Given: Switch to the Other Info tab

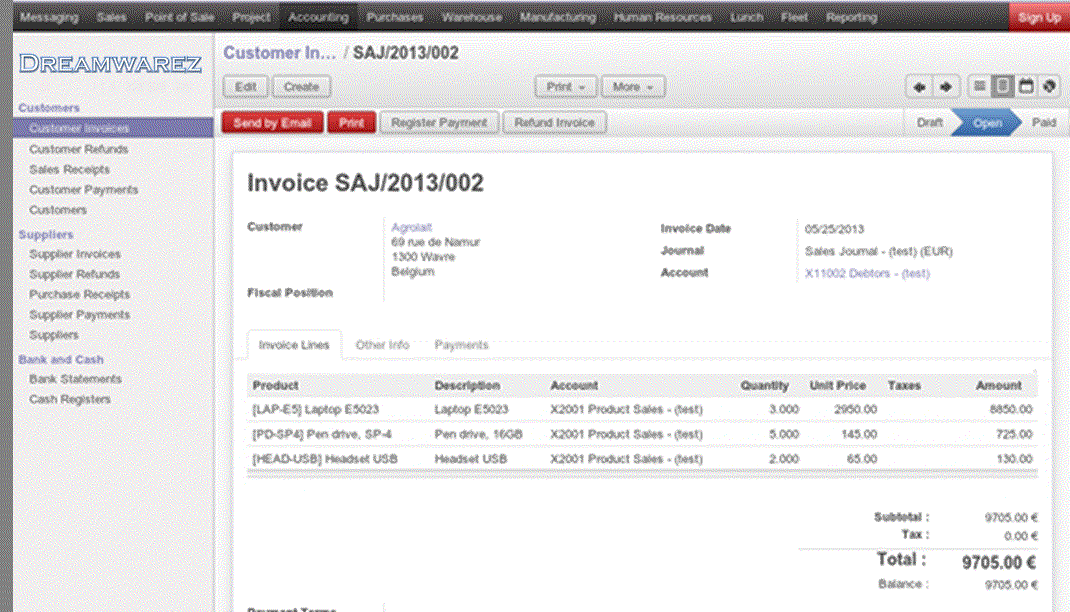Looking at the screenshot, I should tap(382, 344).
